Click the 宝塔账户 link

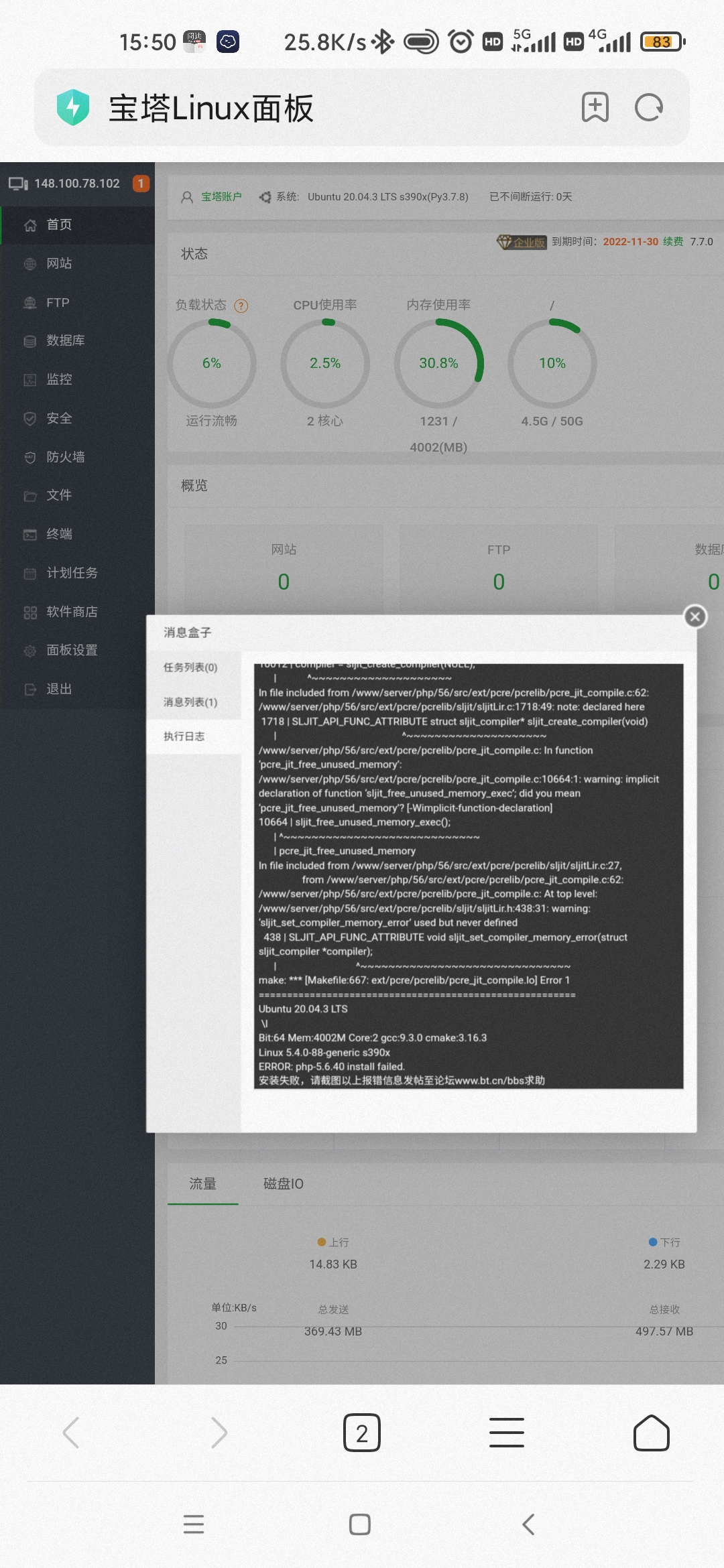click(221, 196)
